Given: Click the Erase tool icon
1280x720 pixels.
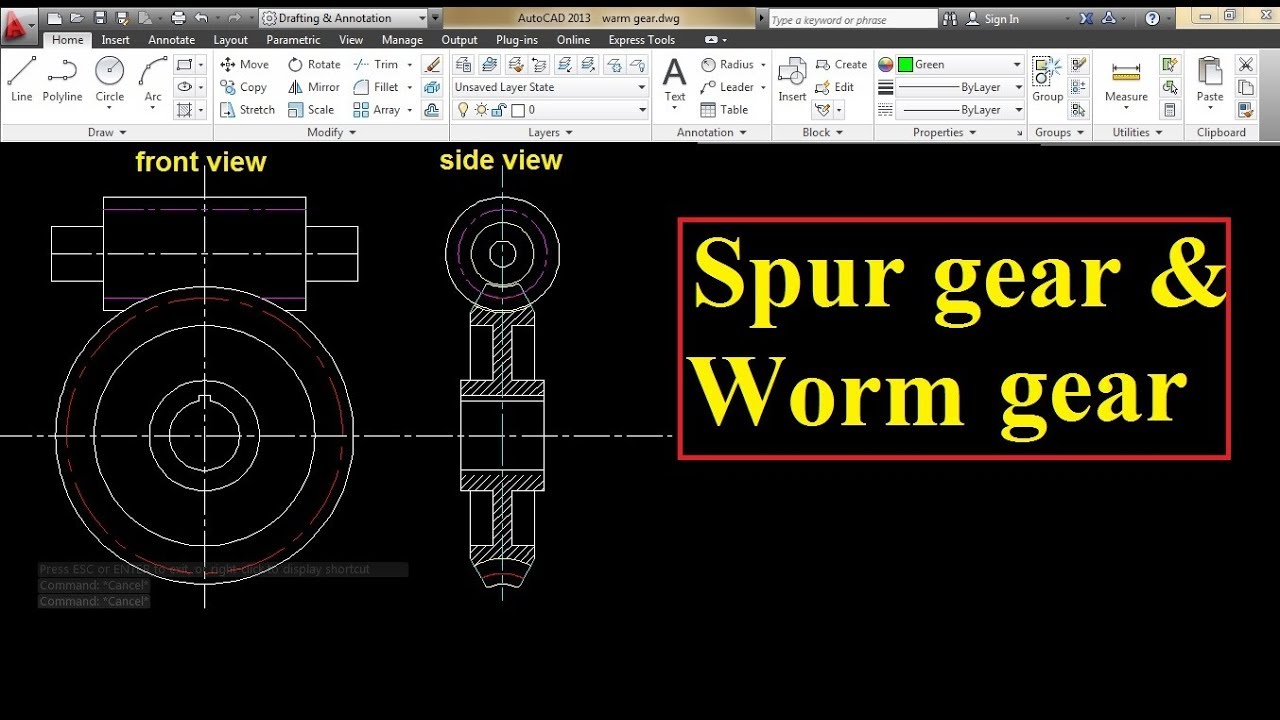Looking at the screenshot, I should click(x=432, y=64).
